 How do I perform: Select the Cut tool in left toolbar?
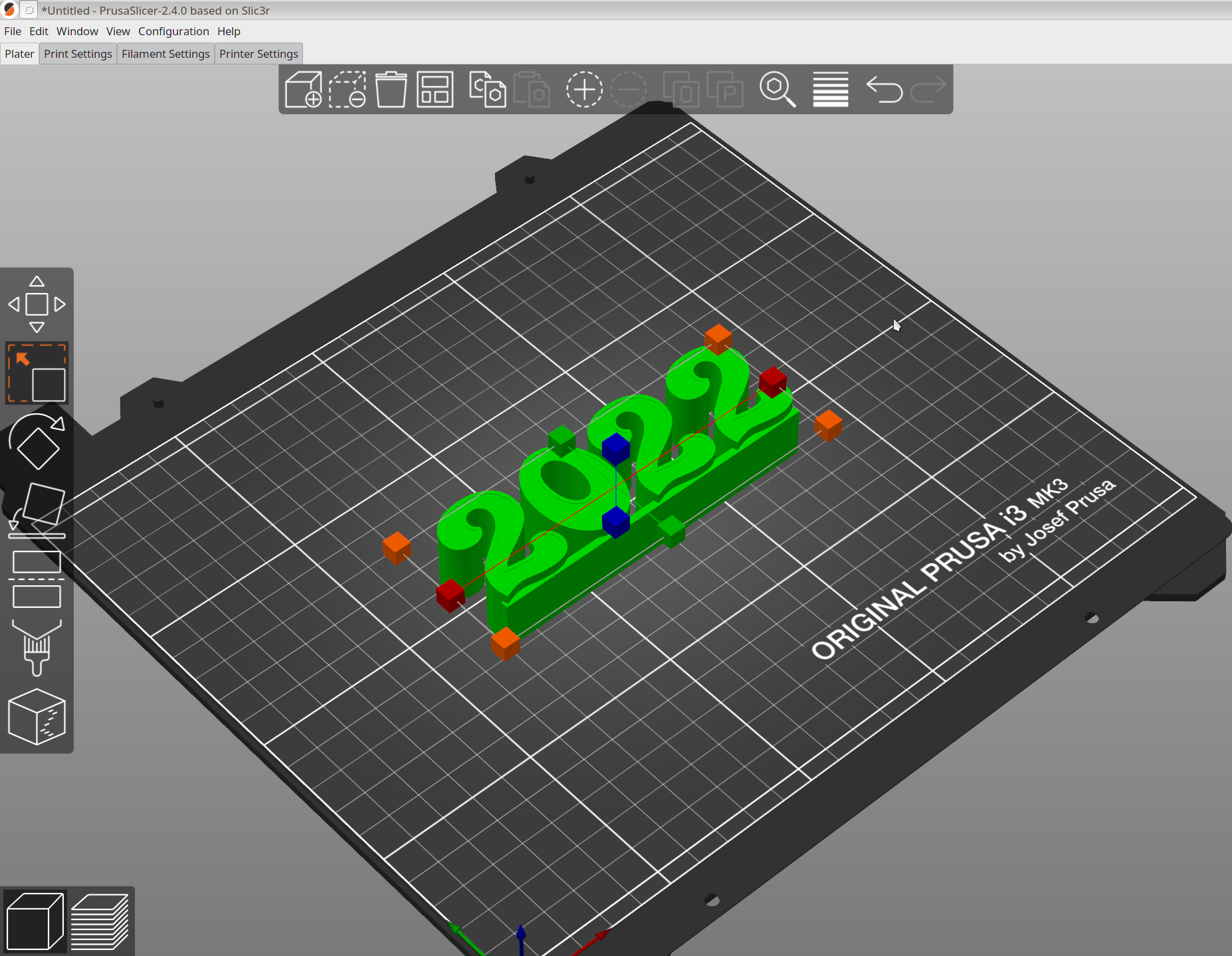(37, 579)
